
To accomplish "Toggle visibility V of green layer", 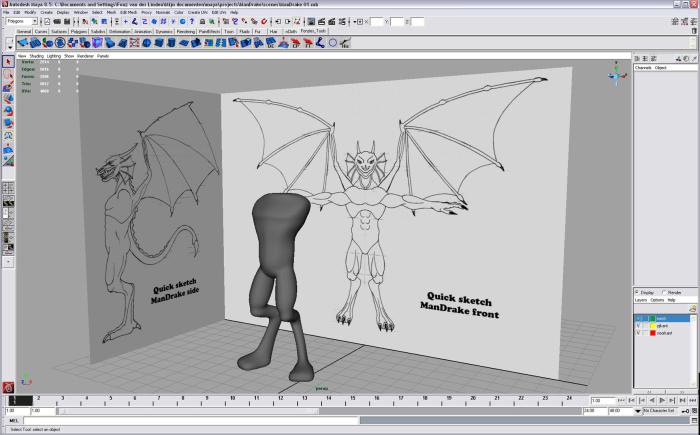I will pyautogui.click(x=638, y=318).
